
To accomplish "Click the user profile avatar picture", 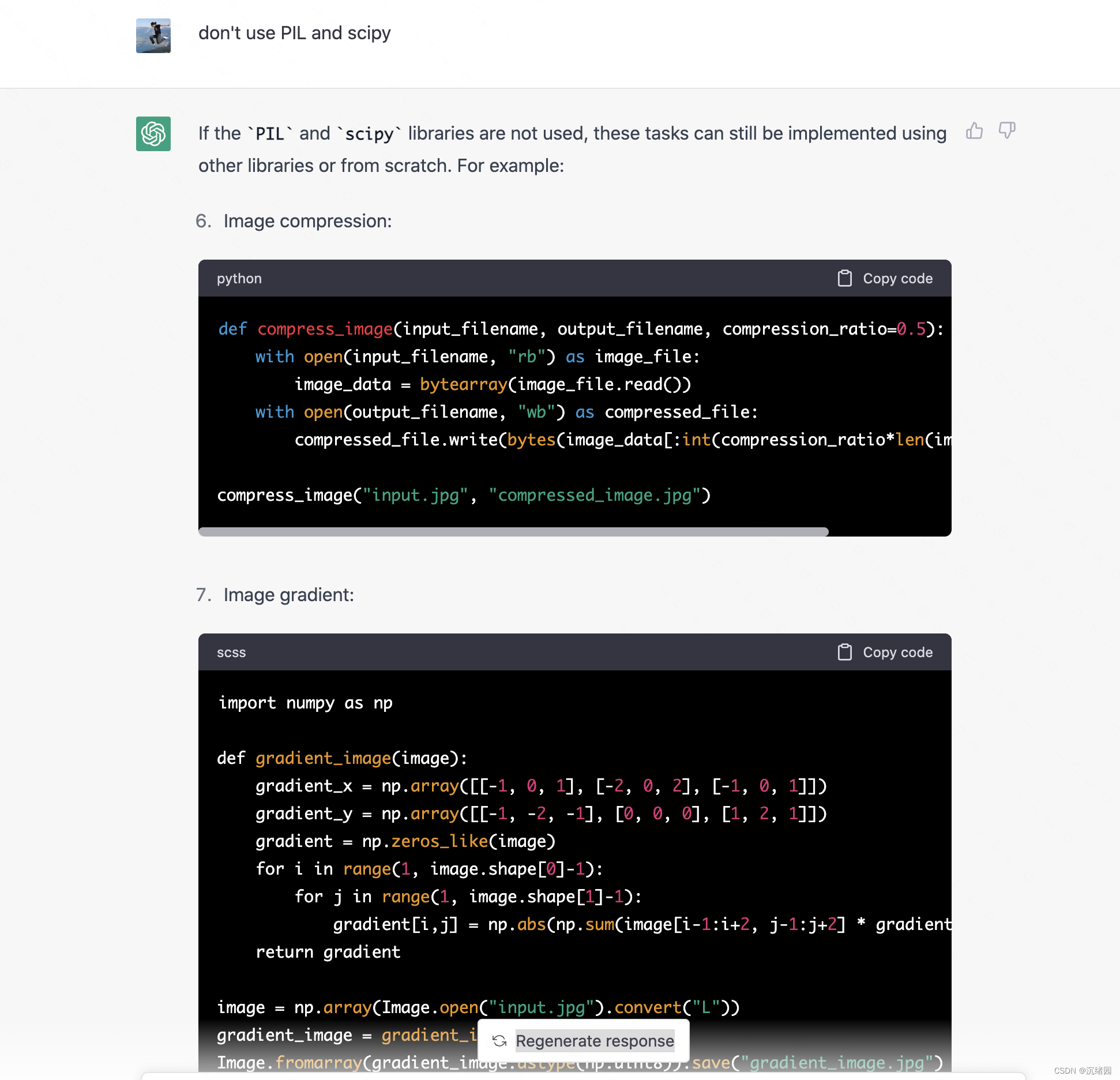I will coord(153,36).
